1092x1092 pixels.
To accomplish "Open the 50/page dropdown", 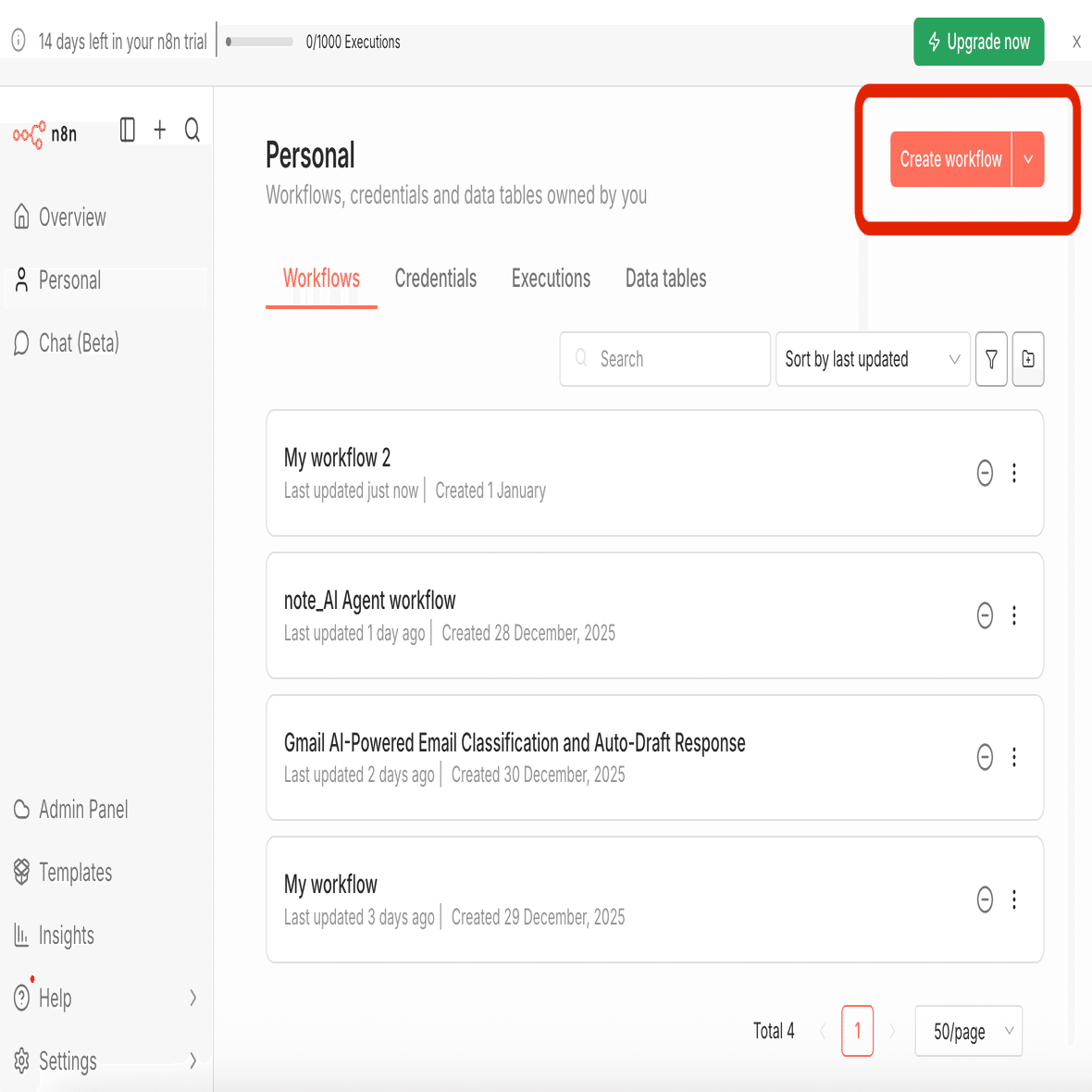I will click(x=968, y=1031).
